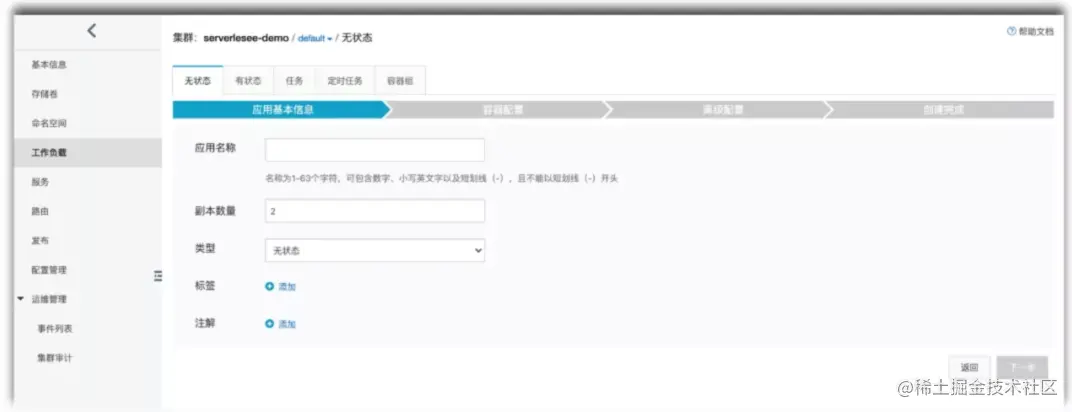Open 事件列表 under 运维管理
The image size is (1072, 412).
55,329
